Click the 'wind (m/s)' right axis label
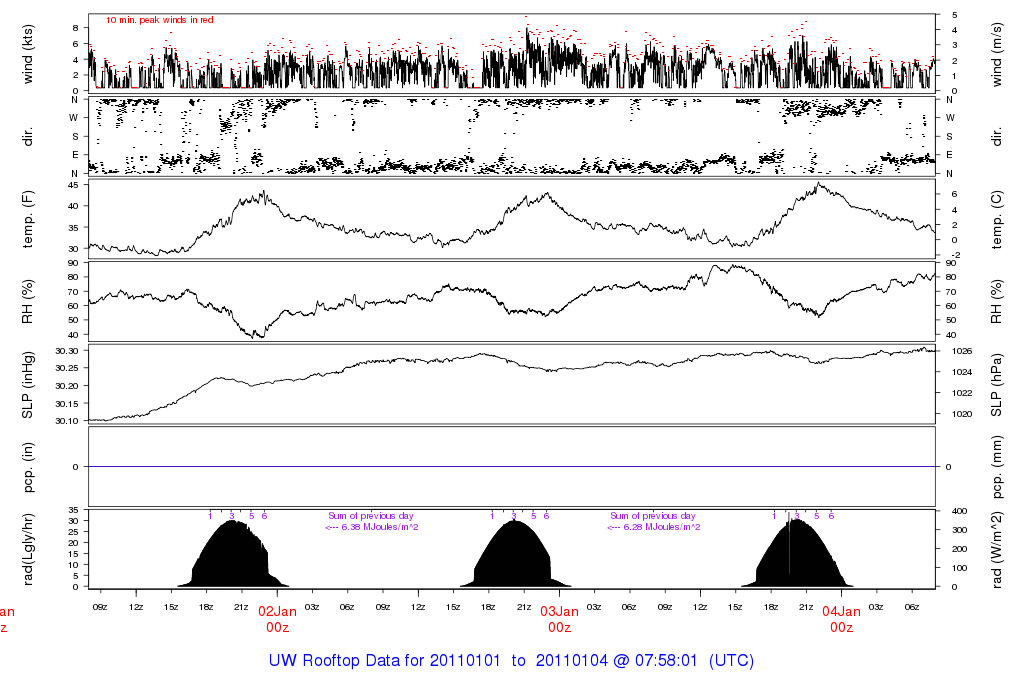 (x=991, y=53)
